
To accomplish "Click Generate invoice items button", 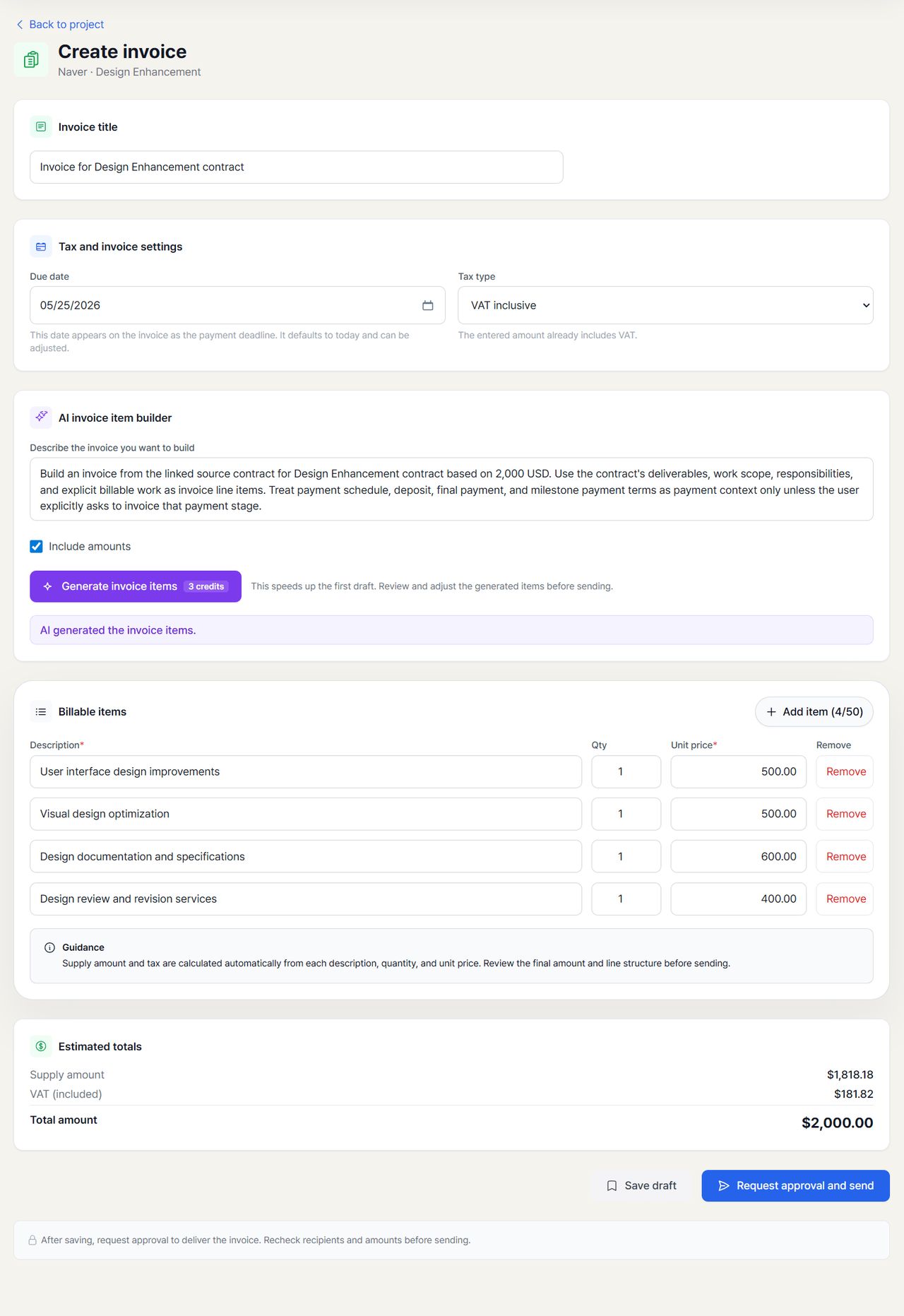I will coord(136,586).
